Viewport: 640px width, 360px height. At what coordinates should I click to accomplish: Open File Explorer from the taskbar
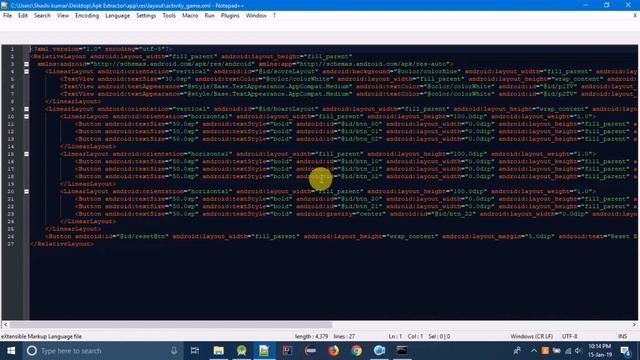pos(218,351)
